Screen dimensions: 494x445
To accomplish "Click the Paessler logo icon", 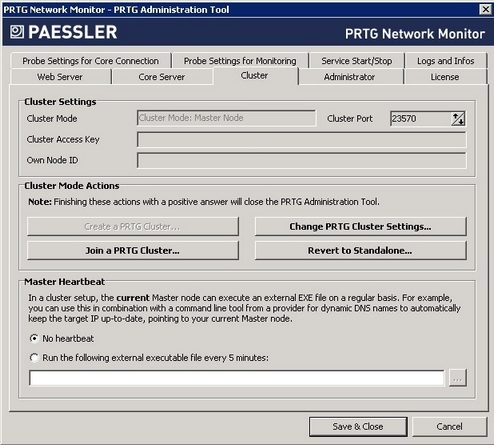I will (17, 32).
